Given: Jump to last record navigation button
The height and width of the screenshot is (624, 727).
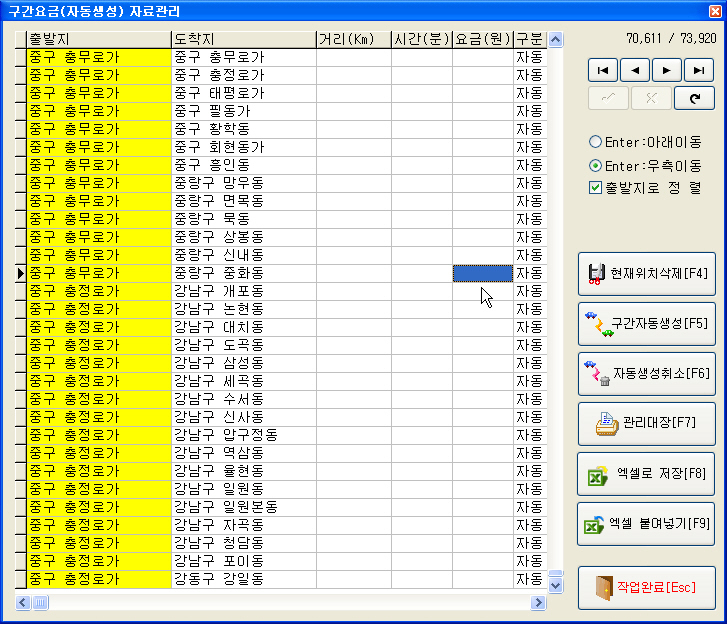Looking at the screenshot, I should [699, 70].
